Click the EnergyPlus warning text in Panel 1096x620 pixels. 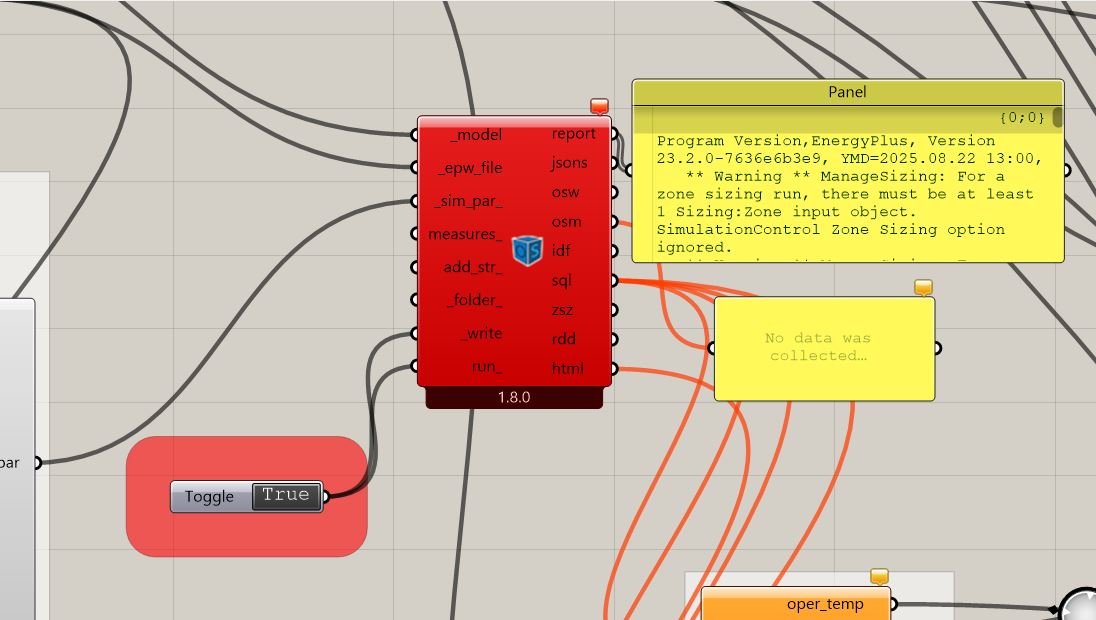[847, 194]
